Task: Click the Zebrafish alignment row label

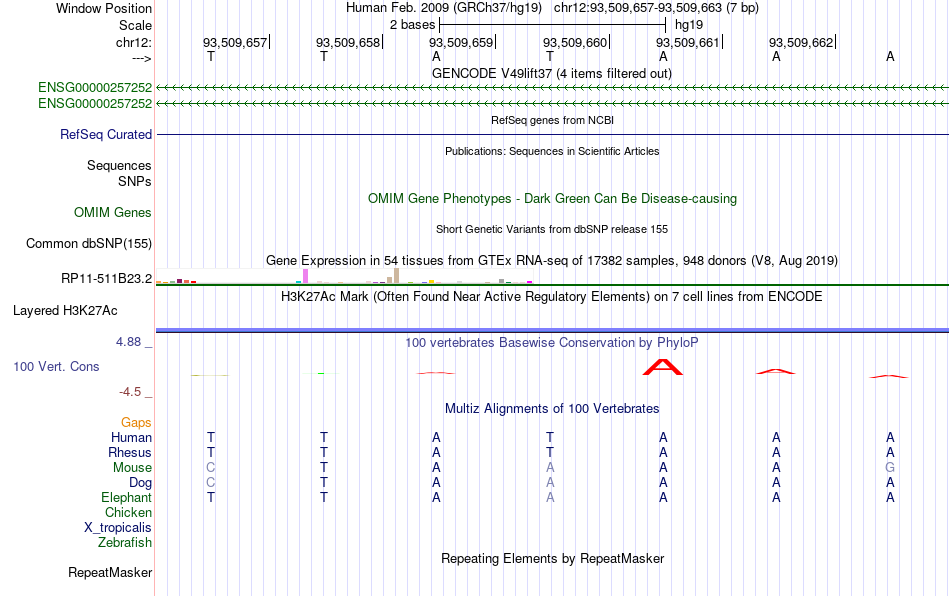Action: [x=124, y=542]
